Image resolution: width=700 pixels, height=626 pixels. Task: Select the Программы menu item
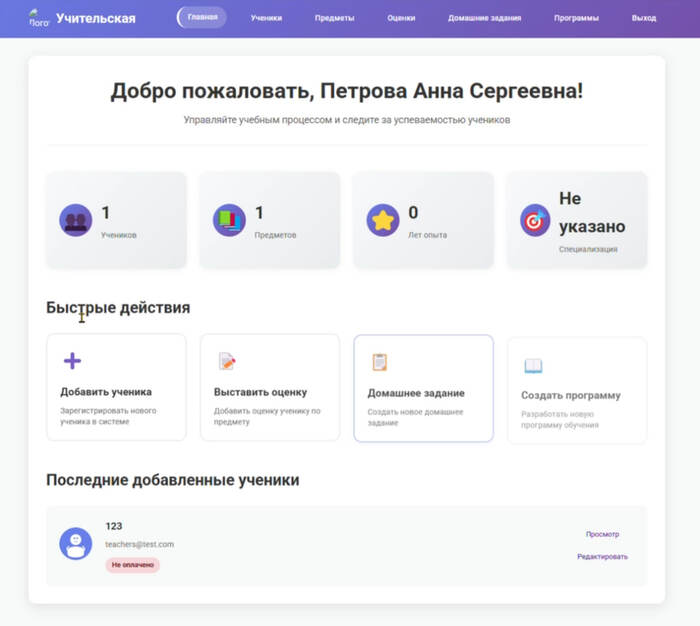click(x=576, y=18)
